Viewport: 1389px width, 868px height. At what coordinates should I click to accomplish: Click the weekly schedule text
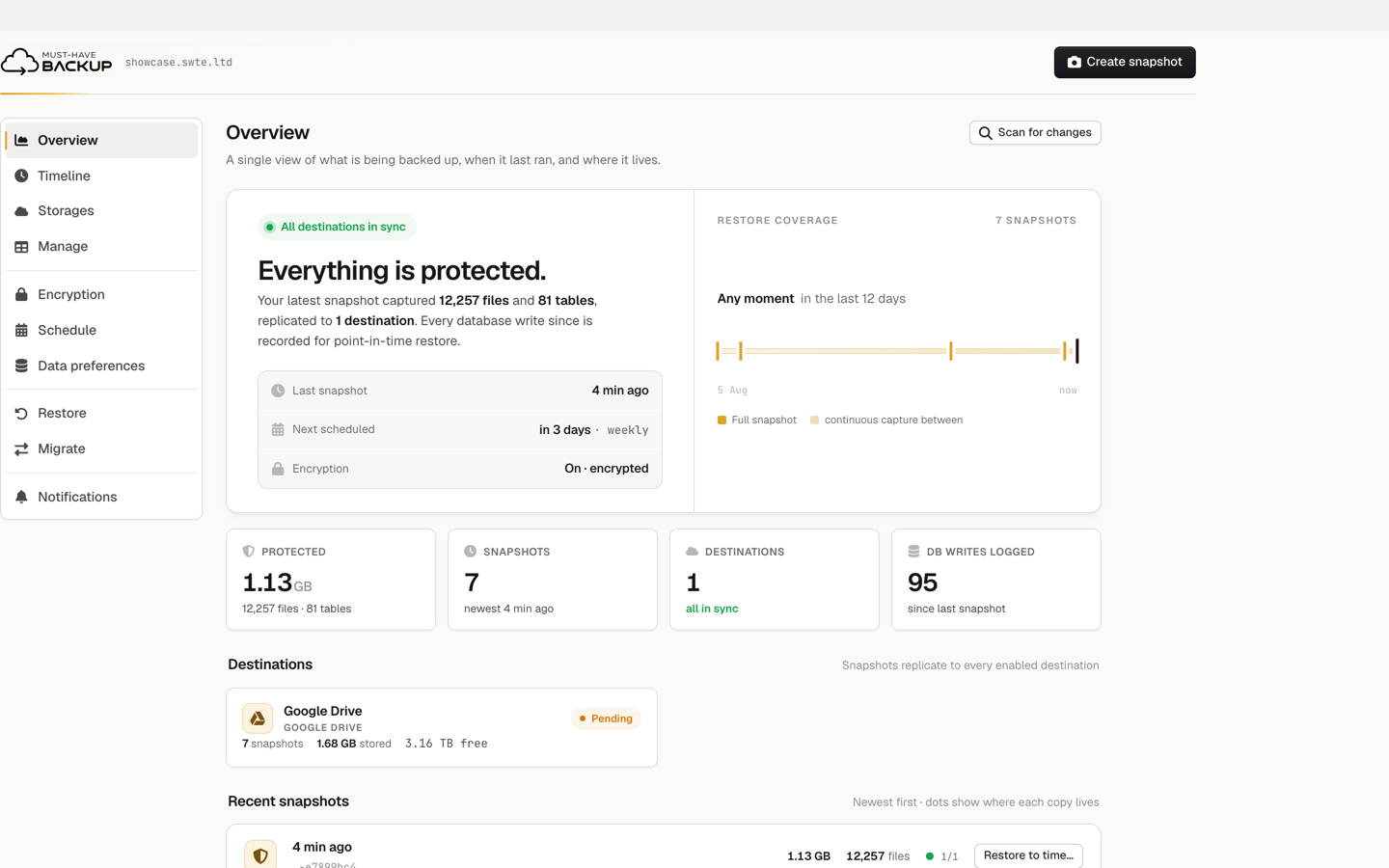coord(628,430)
